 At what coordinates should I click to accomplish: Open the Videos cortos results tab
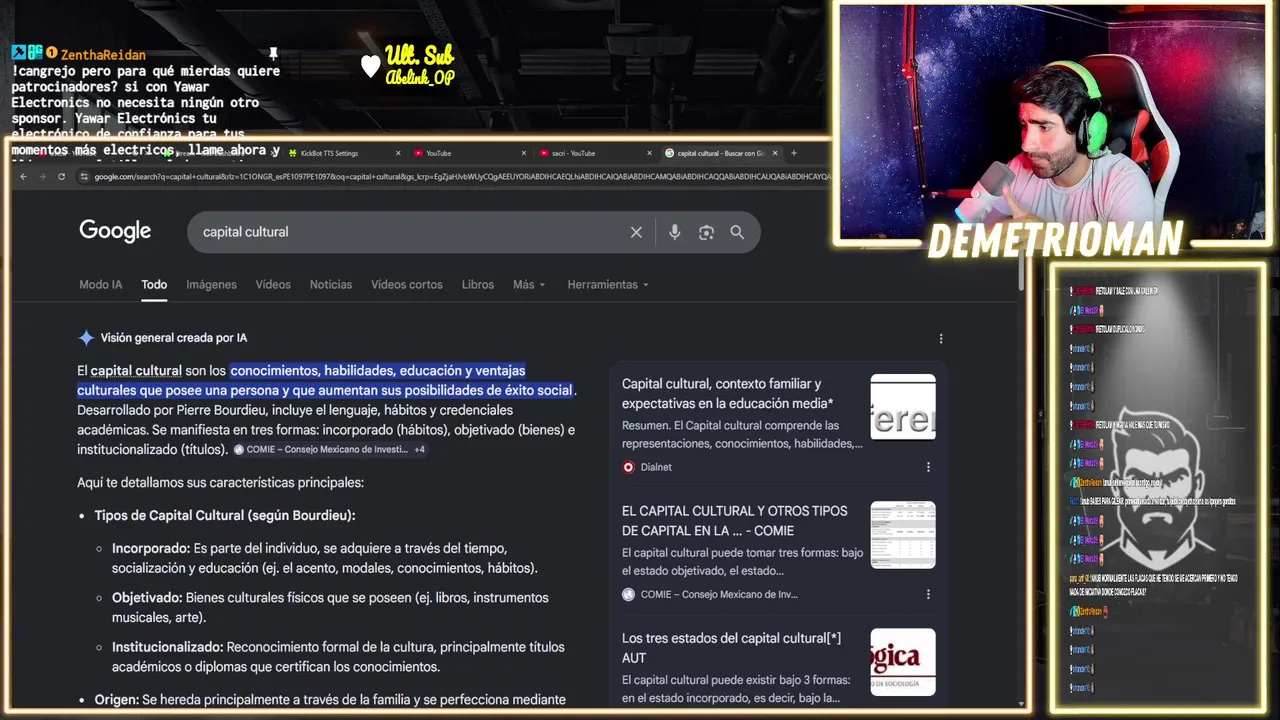click(407, 285)
